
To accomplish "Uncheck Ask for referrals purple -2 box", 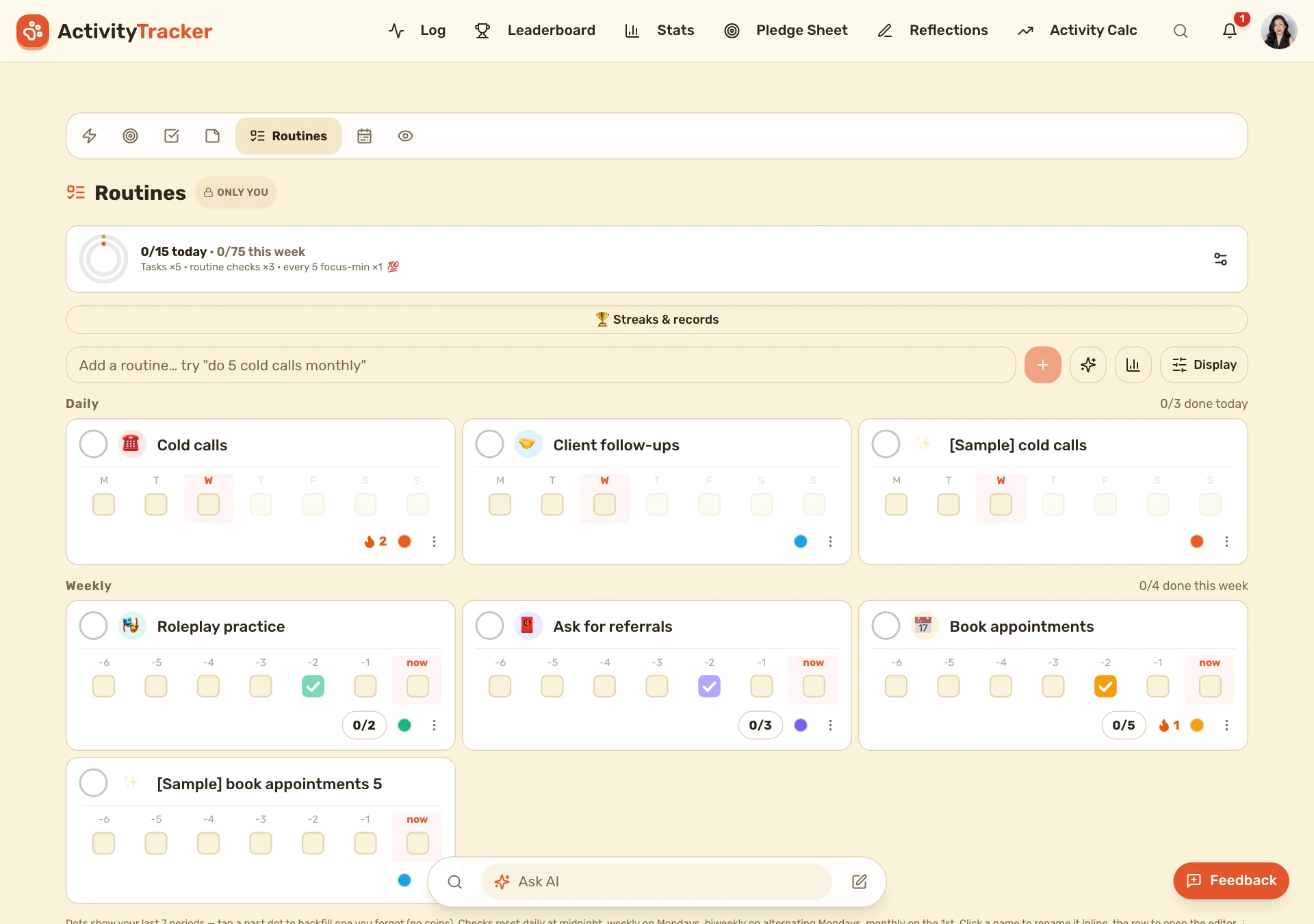I will [x=709, y=686].
